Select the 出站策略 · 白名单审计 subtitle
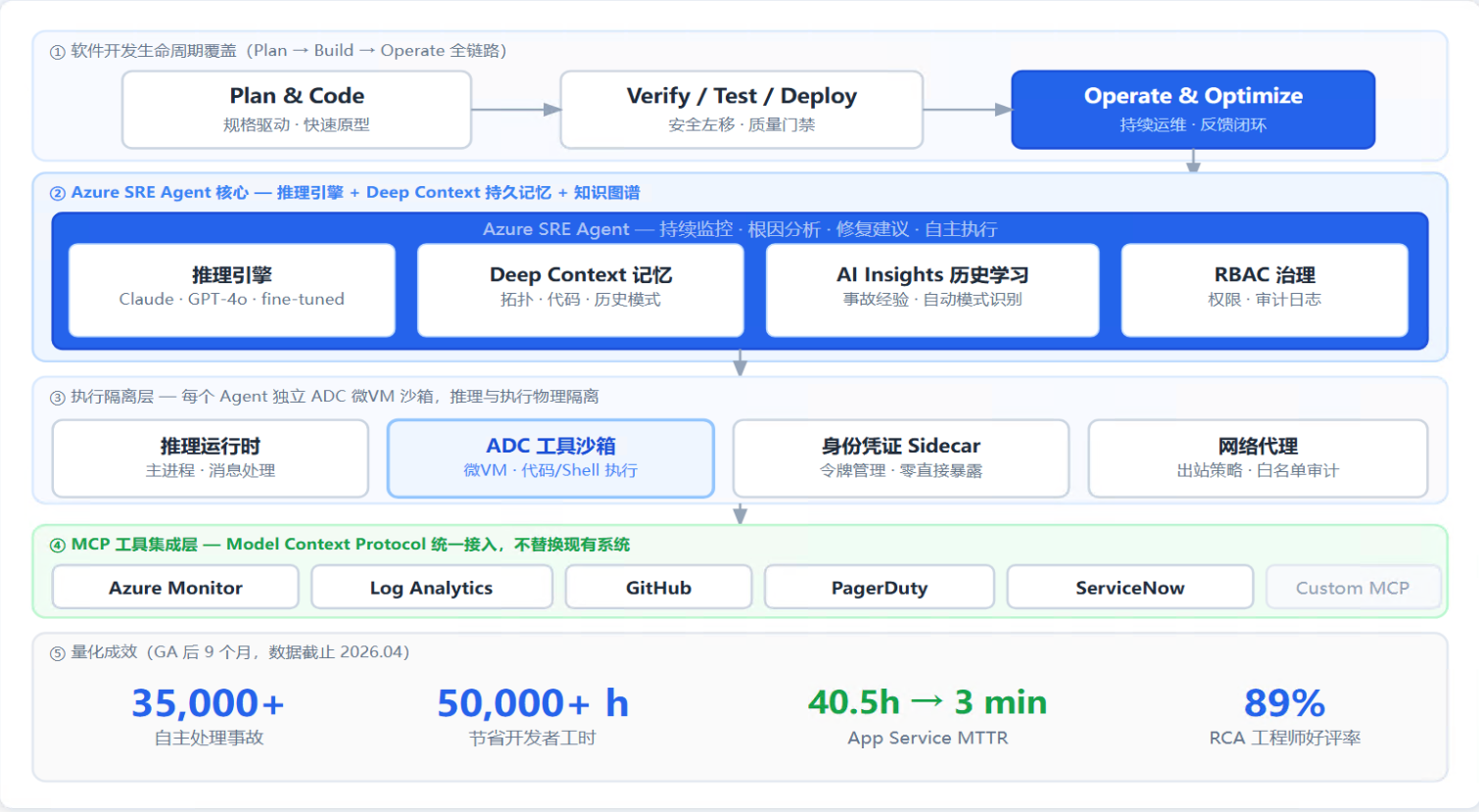 pos(1258,470)
